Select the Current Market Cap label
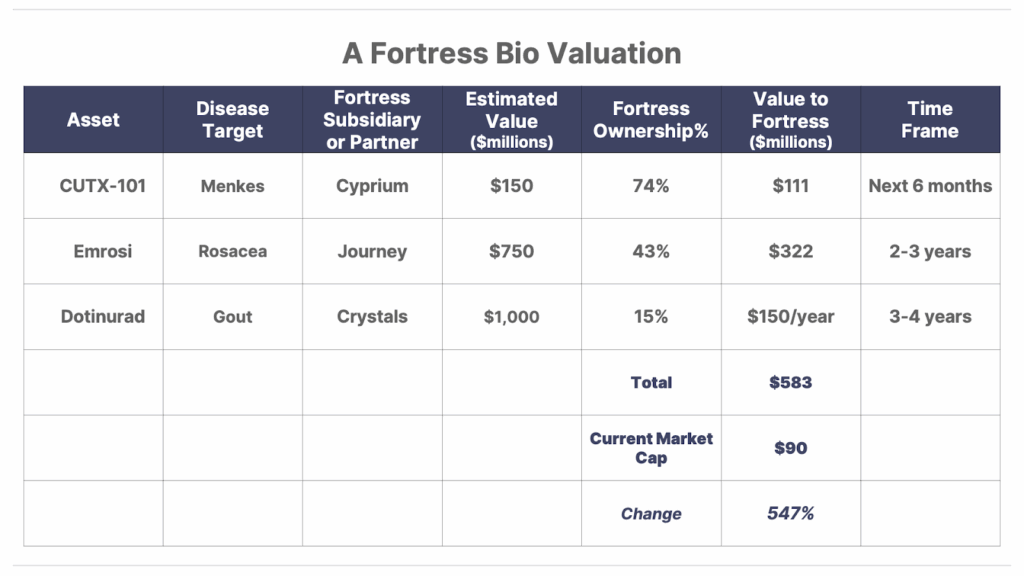Image resolution: width=1024 pixels, height=576 pixels. tap(651, 448)
